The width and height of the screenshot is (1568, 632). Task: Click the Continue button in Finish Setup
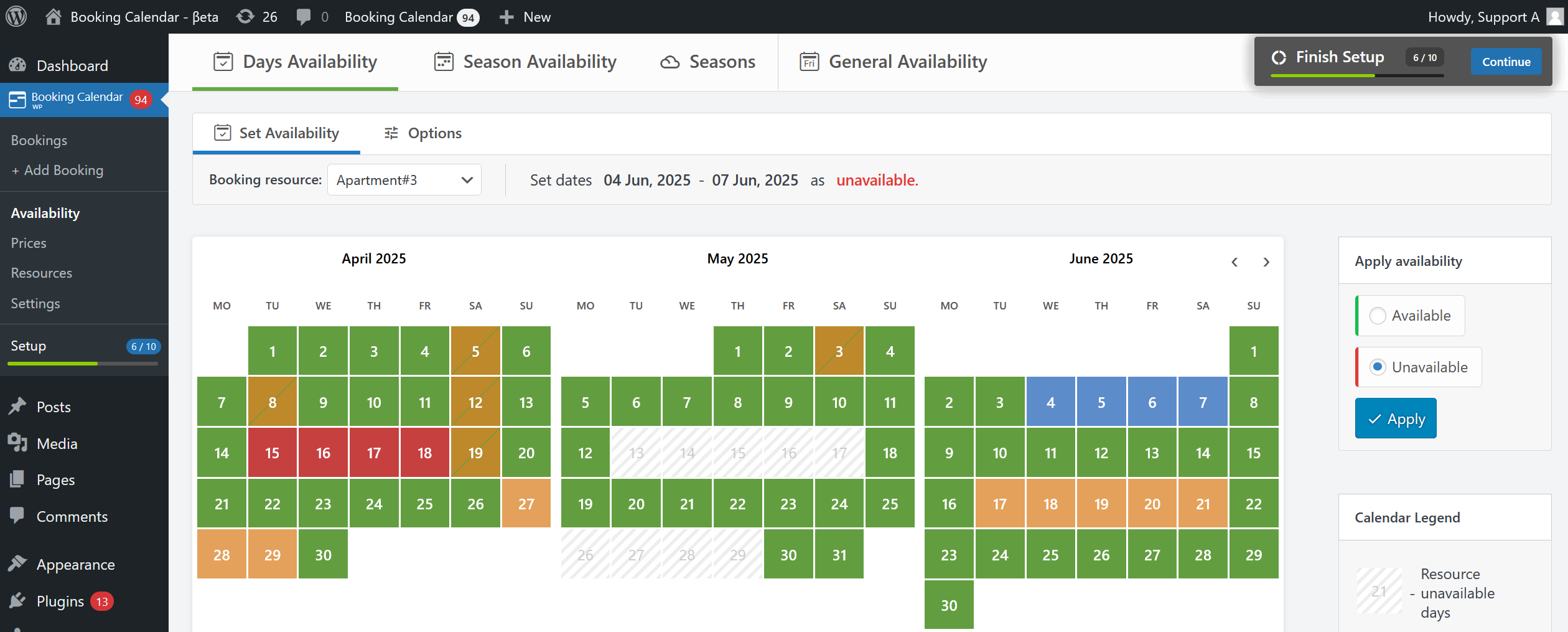click(x=1506, y=62)
